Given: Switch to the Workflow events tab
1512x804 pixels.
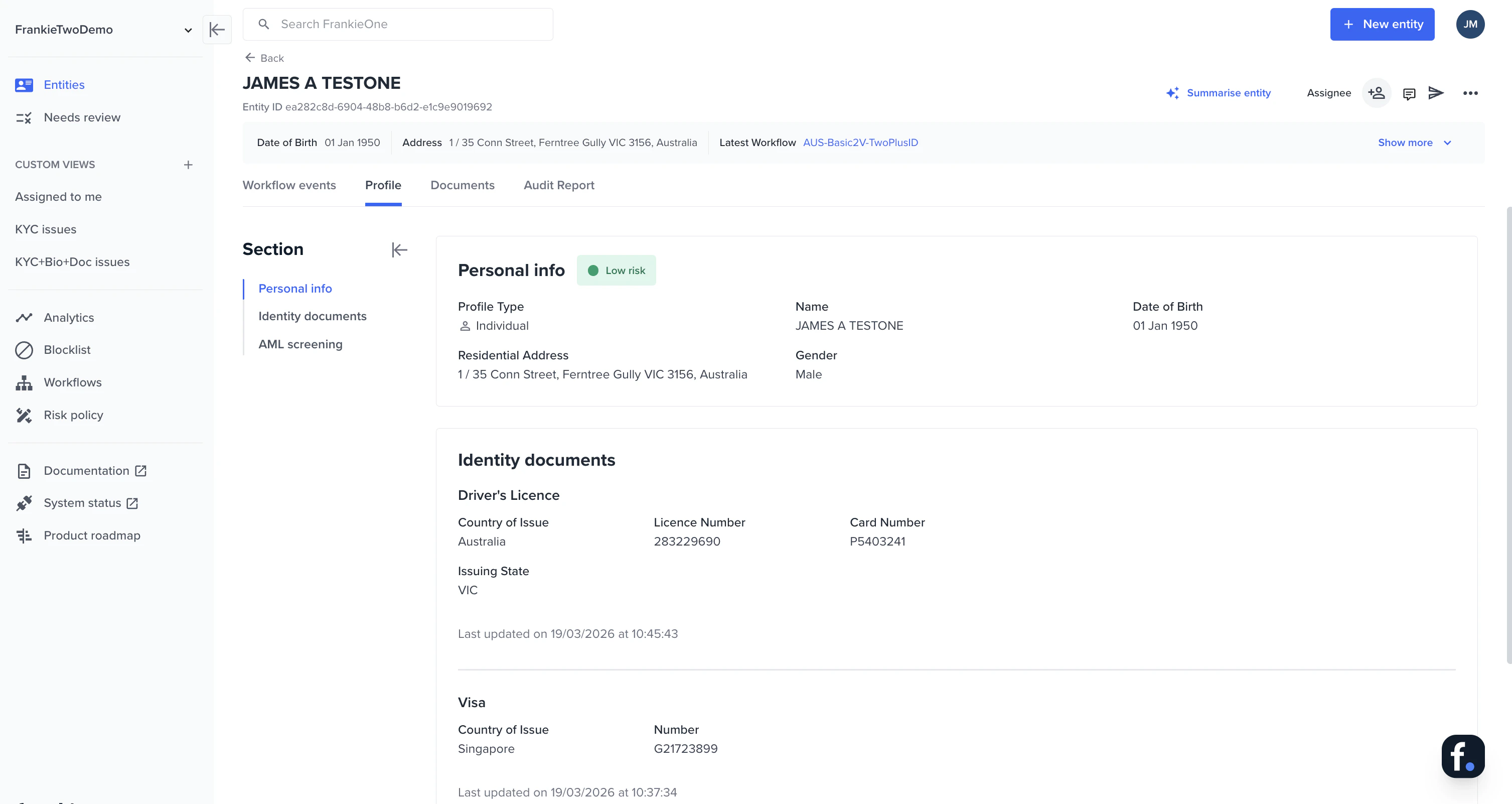Looking at the screenshot, I should coord(289,185).
